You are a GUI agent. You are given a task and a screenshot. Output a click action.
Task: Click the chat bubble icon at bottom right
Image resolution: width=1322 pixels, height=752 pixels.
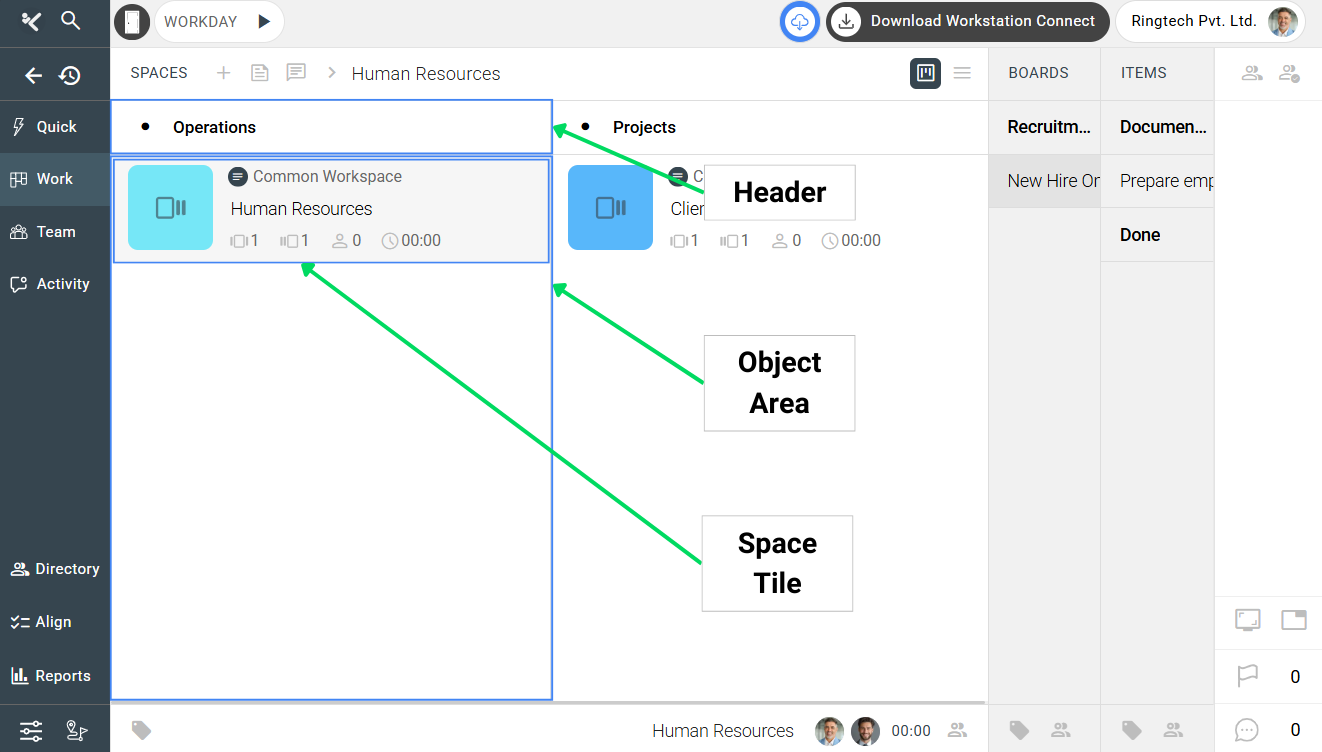tap(1246, 730)
